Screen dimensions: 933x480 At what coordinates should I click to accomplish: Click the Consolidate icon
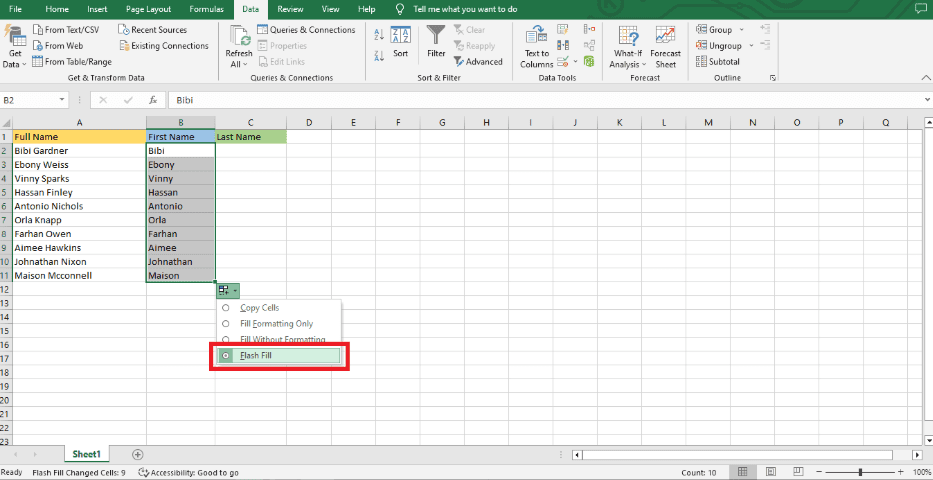[x=590, y=29]
